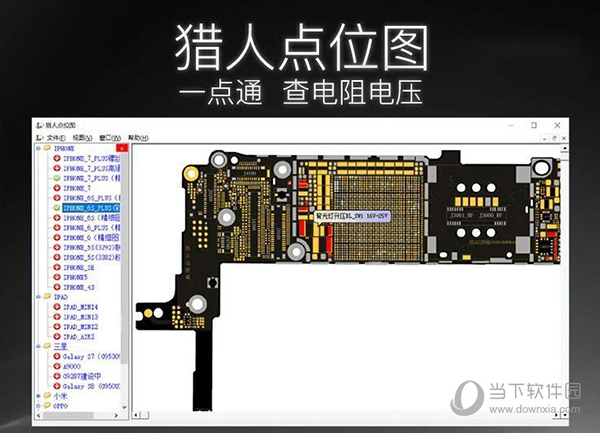Click the 小米 folder icon

pyautogui.click(x=47, y=396)
